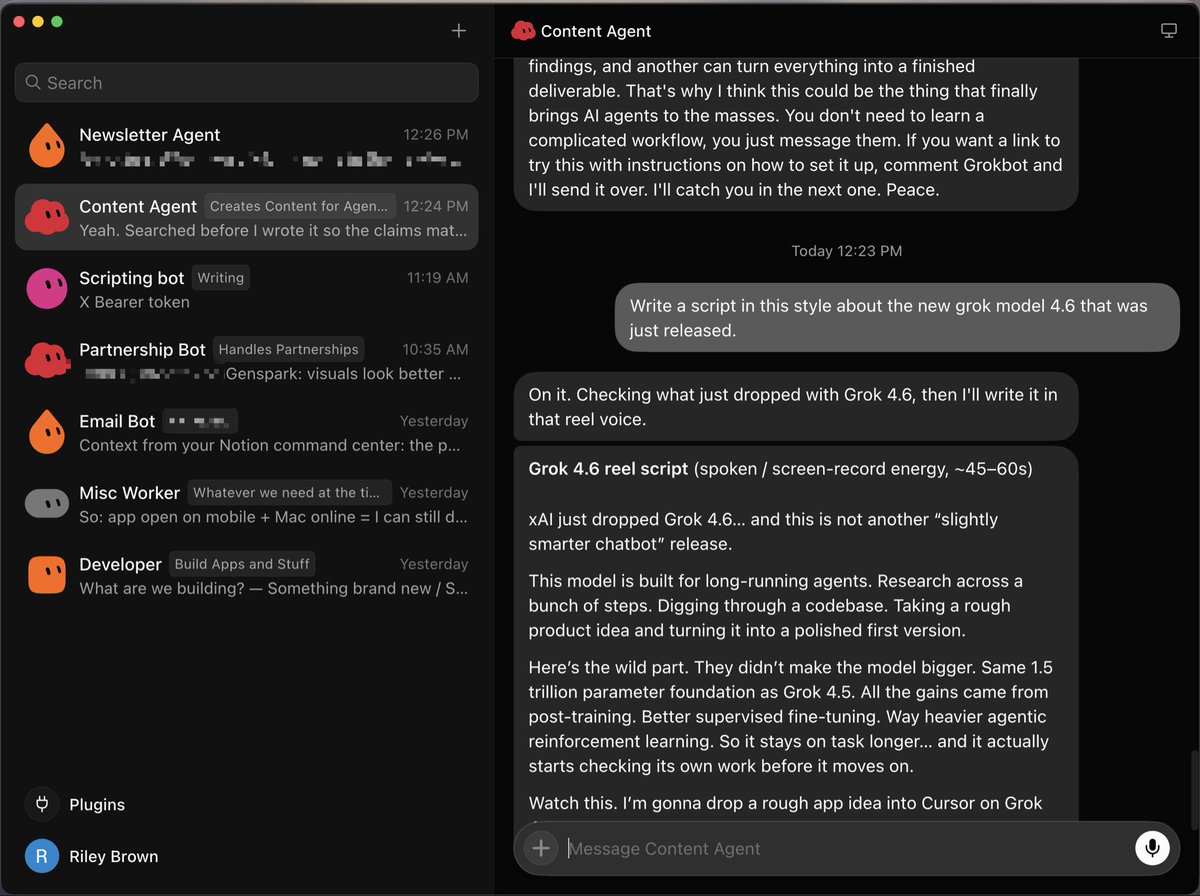Click Partnership Bot red cloud avatar
Screen dimensions: 1200x896
click(x=46, y=360)
